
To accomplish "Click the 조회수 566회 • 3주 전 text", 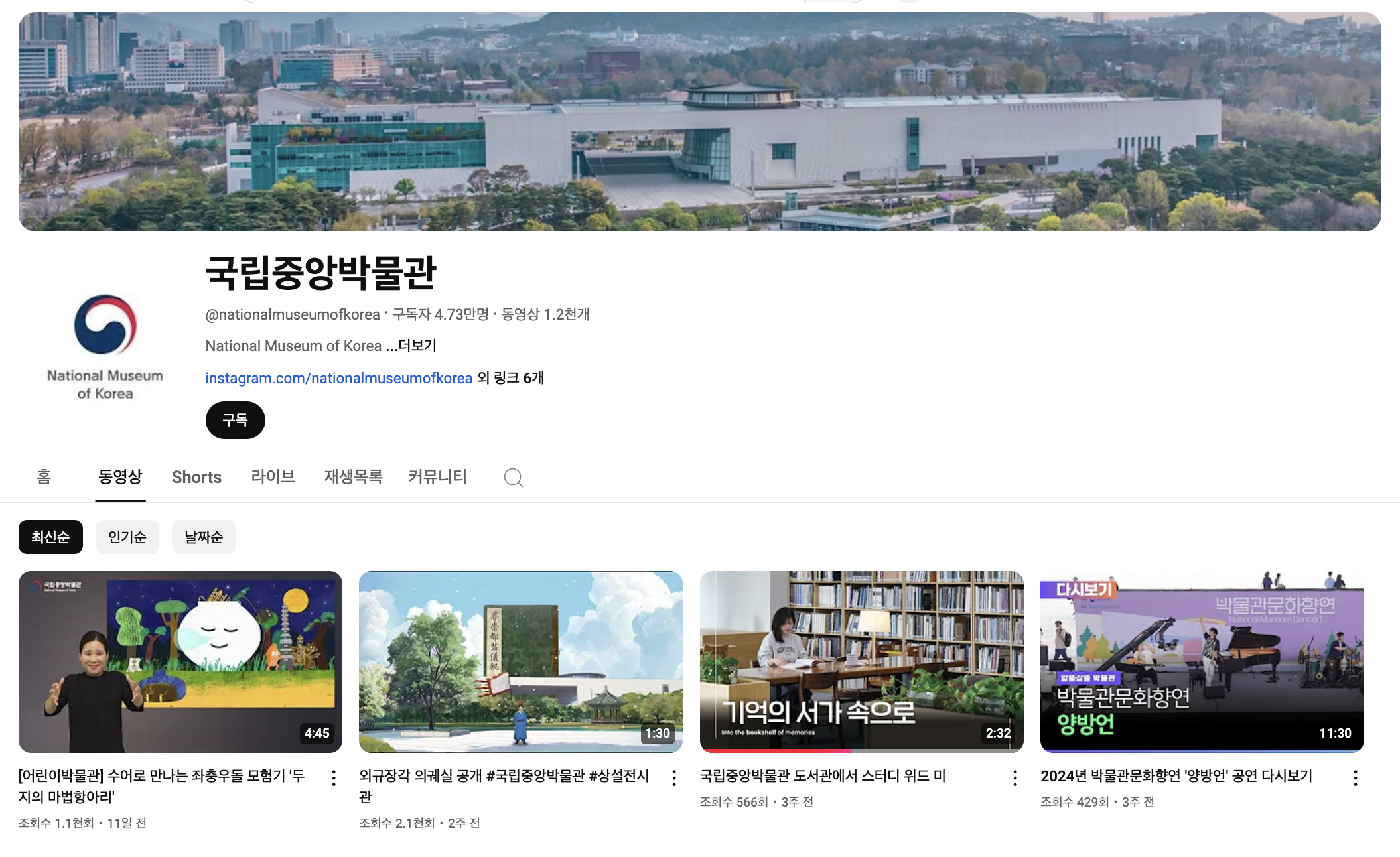I will [756, 802].
